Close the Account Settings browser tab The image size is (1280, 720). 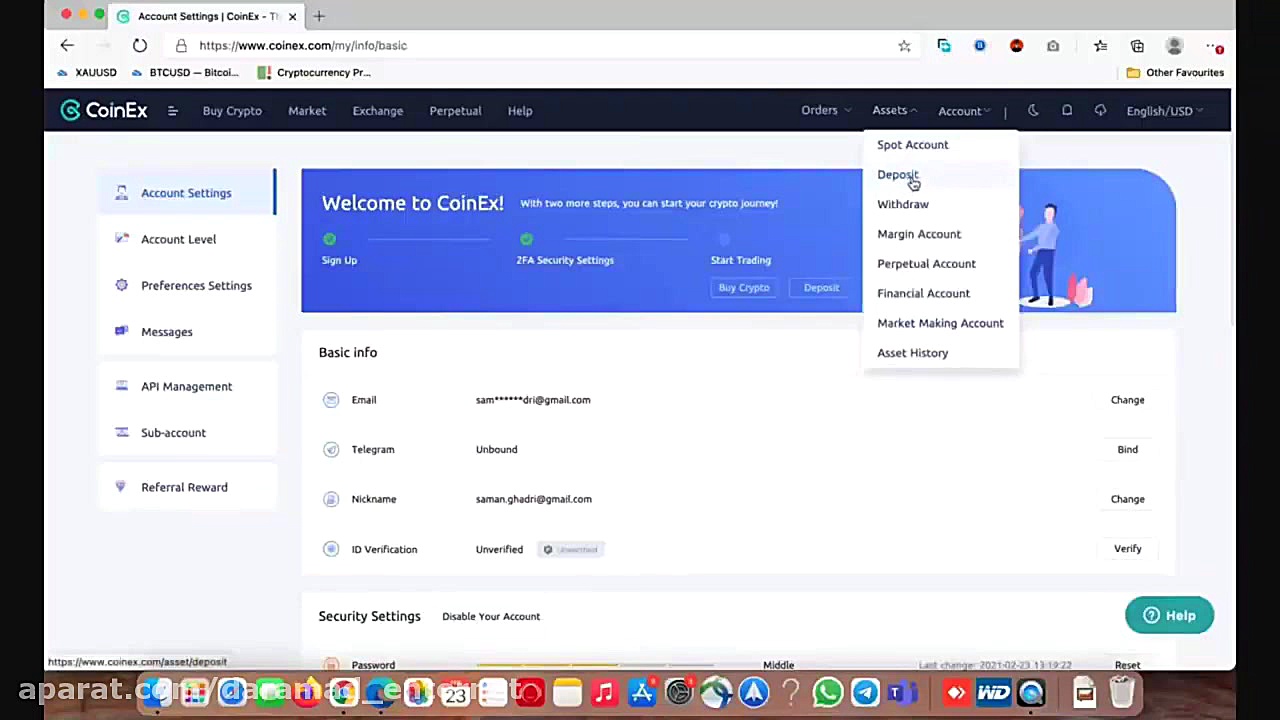(292, 16)
